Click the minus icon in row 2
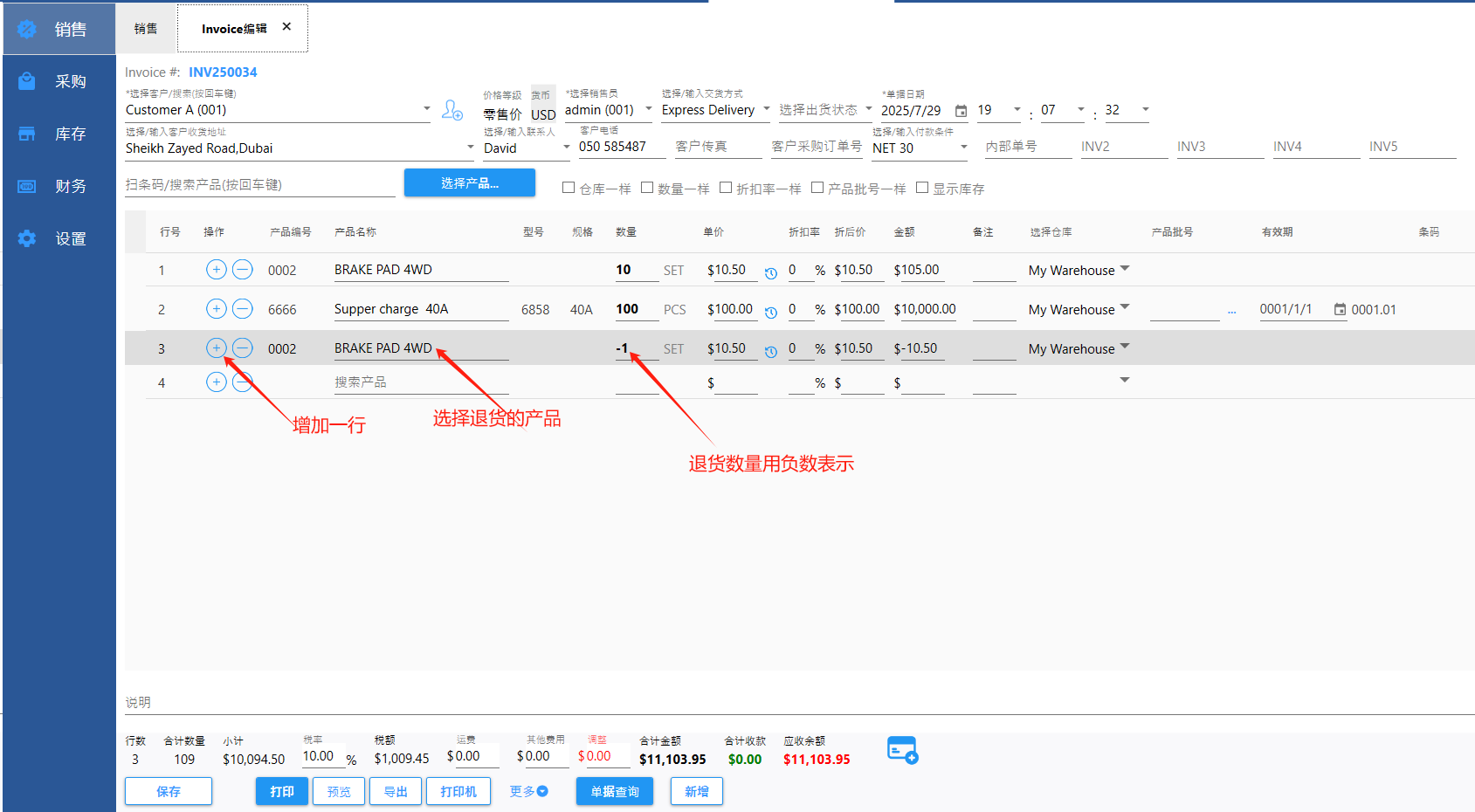 pos(243,309)
